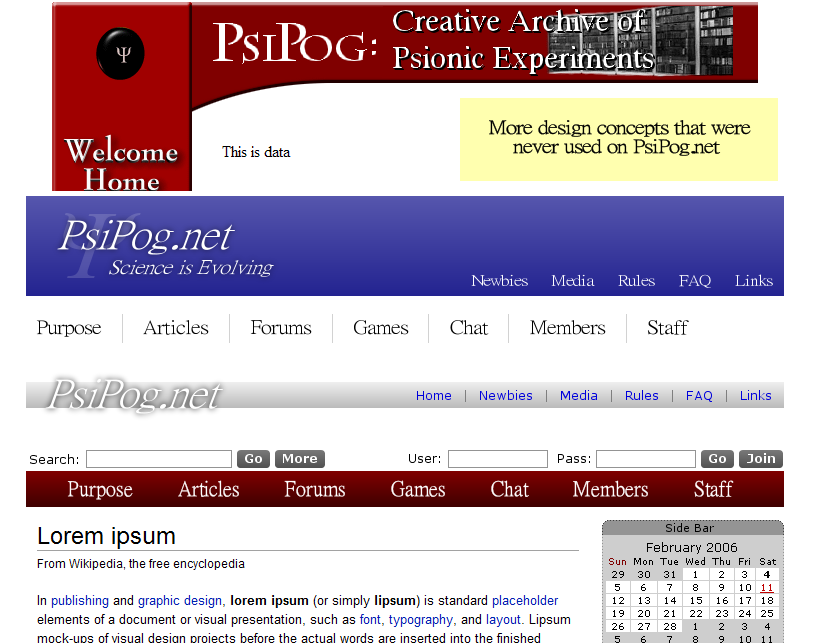Click the More button next to Search
The height and width of the screenshot is (643, 815).
tap(300, 459)
